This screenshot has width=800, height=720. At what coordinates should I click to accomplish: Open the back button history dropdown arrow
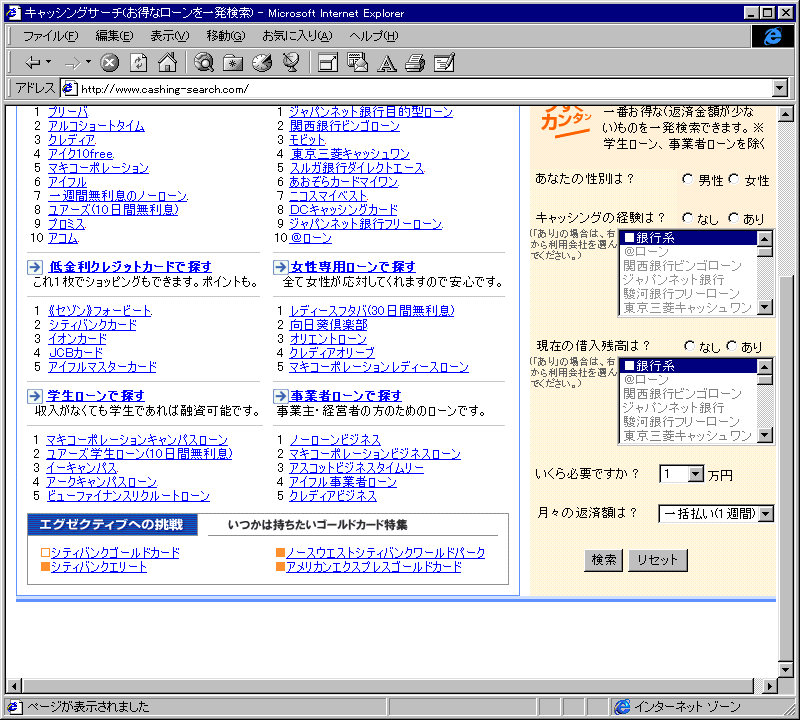(48, 62)
